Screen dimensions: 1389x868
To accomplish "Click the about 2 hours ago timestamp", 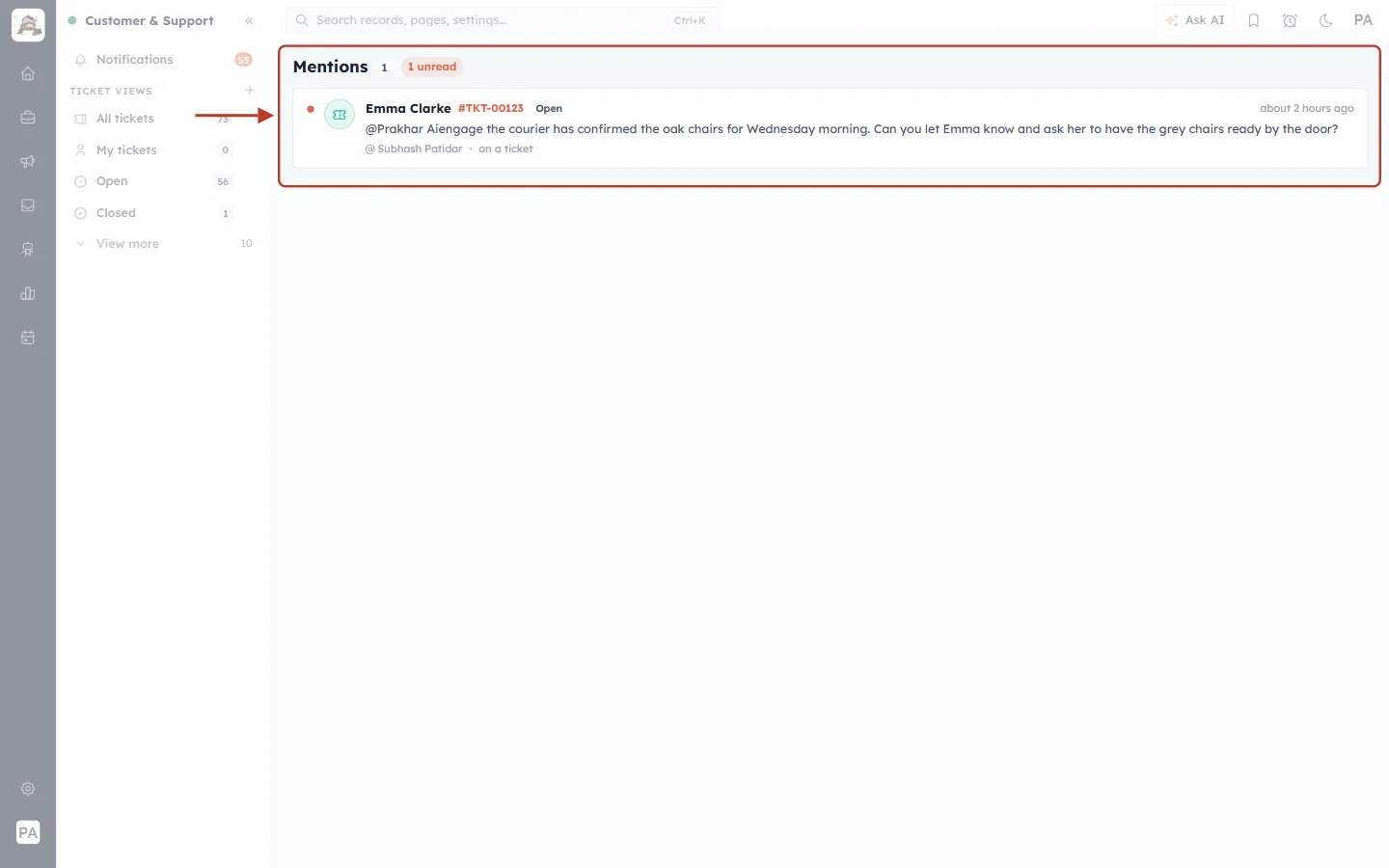I will (x=1307, y=108).
